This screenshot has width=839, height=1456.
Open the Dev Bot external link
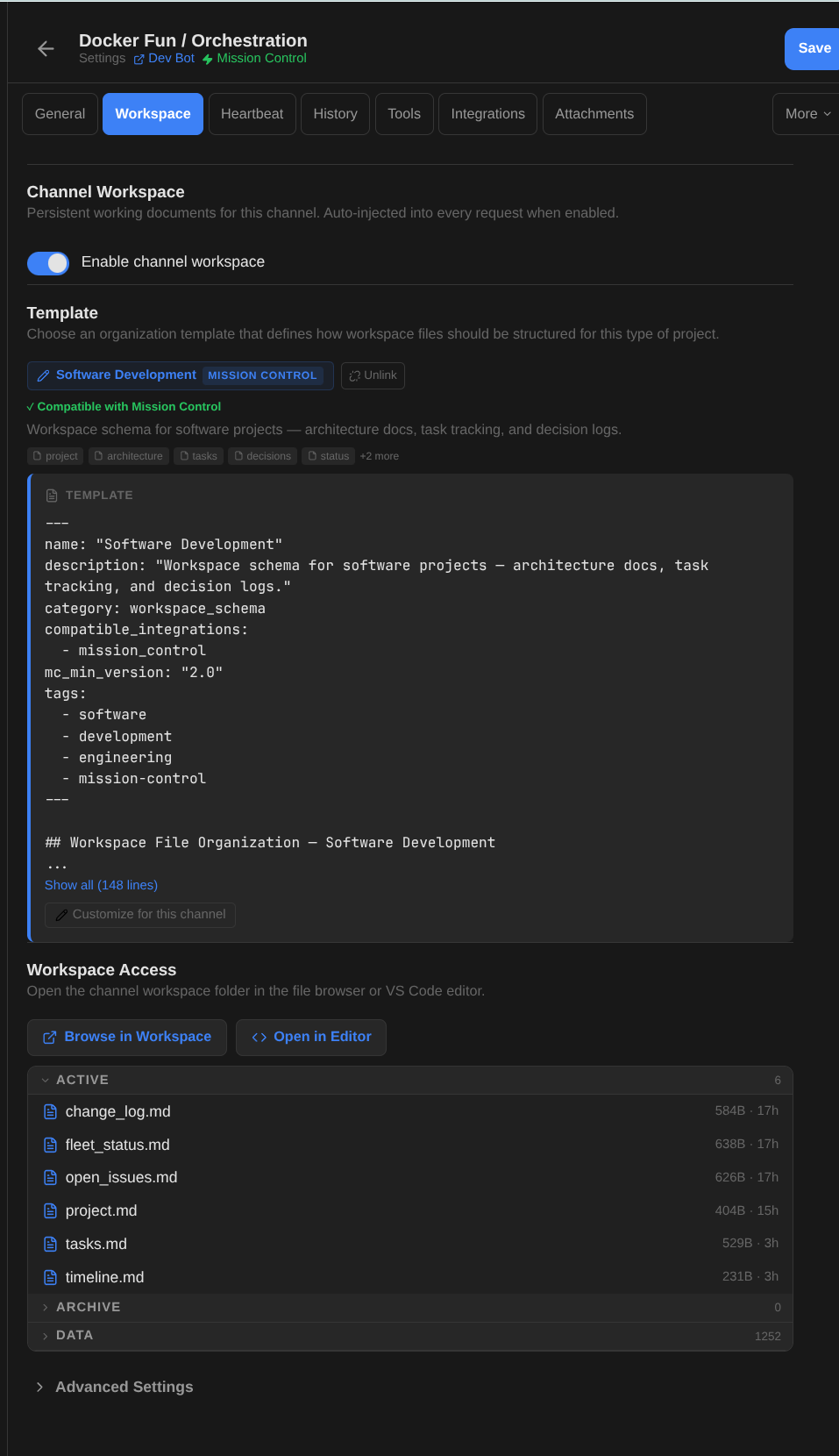point(164,59)
